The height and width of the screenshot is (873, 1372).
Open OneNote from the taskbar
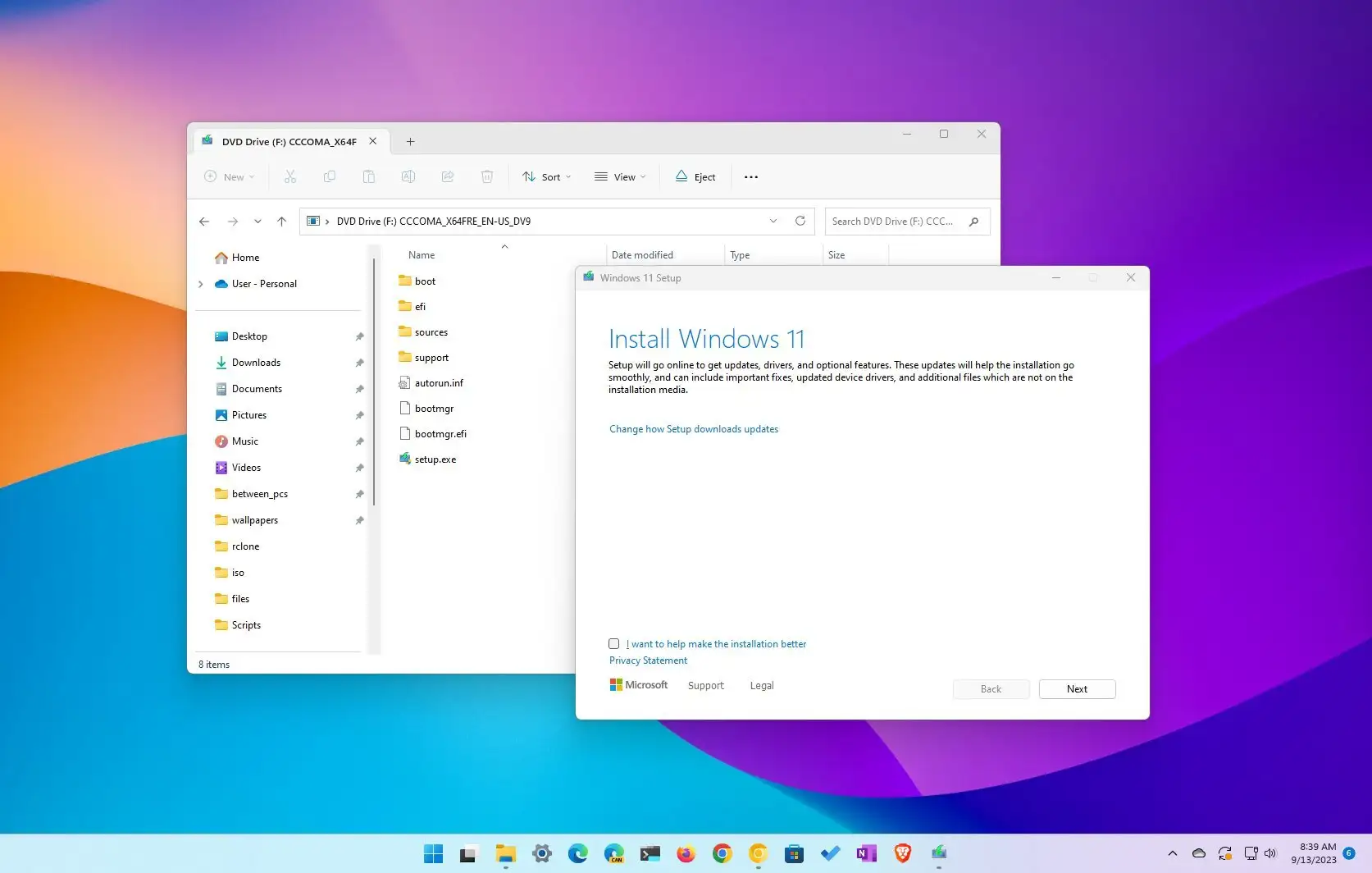[x=866, y=853]
